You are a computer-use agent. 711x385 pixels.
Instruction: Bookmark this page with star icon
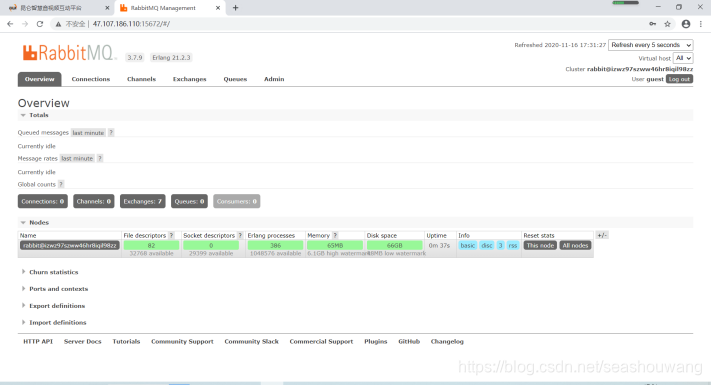point(667,24)
